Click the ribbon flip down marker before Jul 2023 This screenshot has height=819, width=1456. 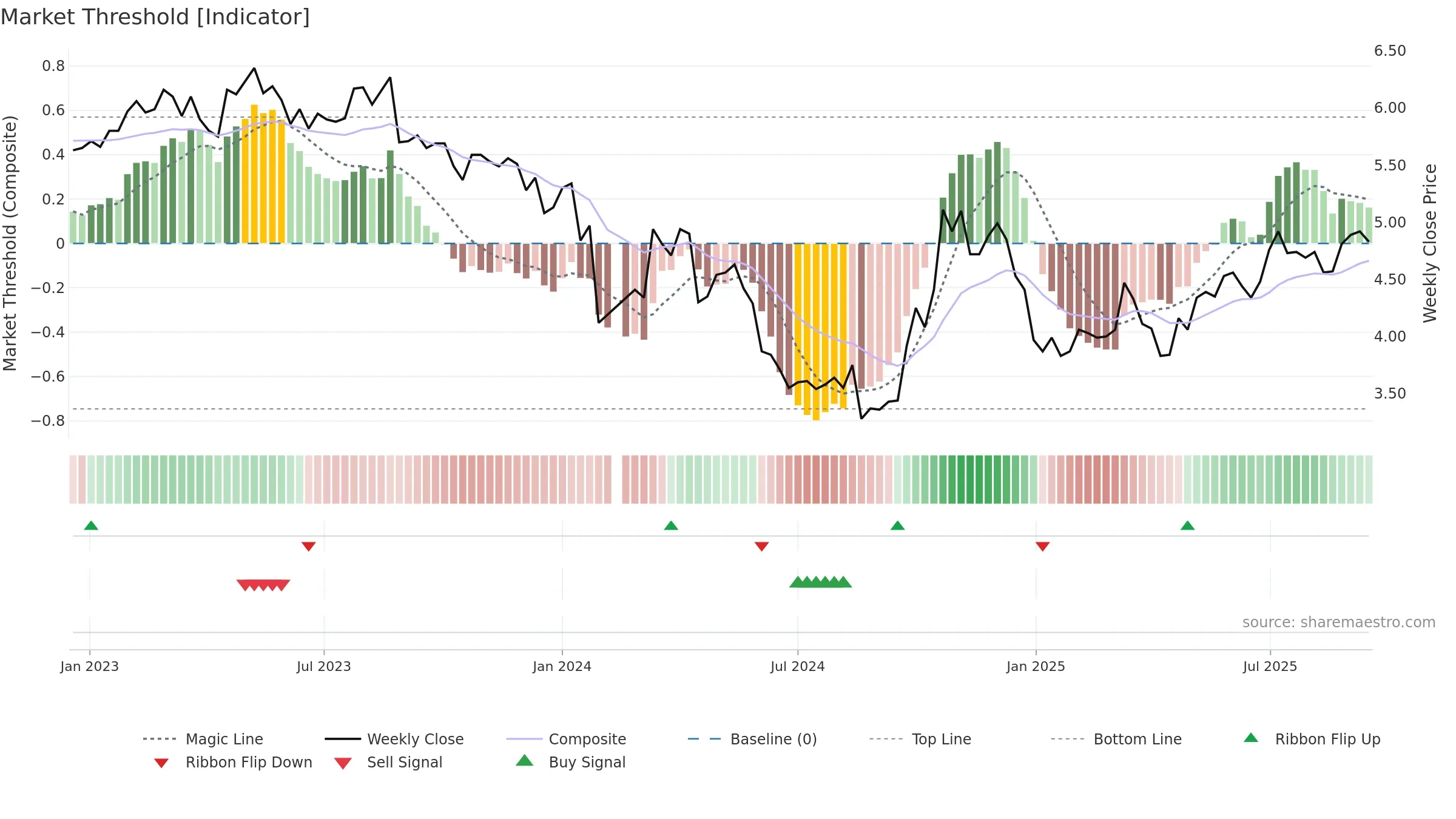(309, 547)
